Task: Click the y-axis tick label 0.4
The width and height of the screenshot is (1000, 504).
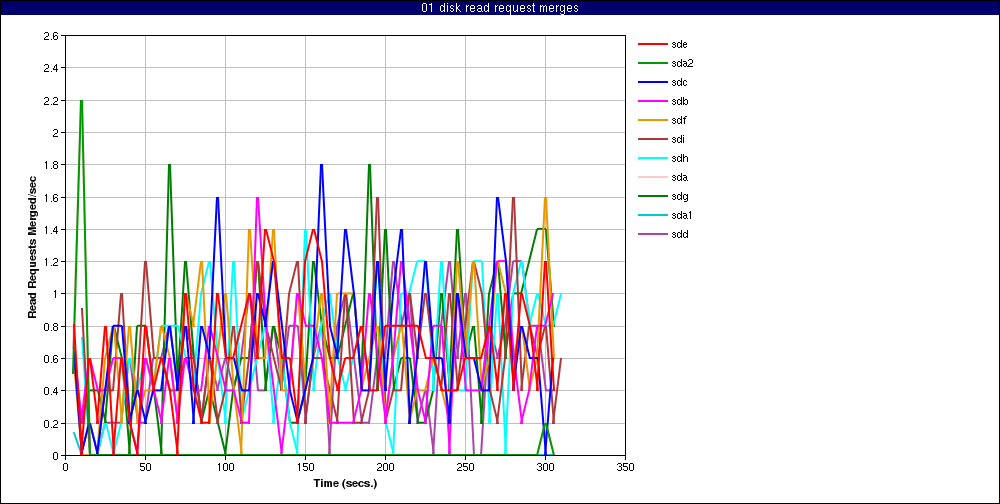Action: click(x=52, y=391)
